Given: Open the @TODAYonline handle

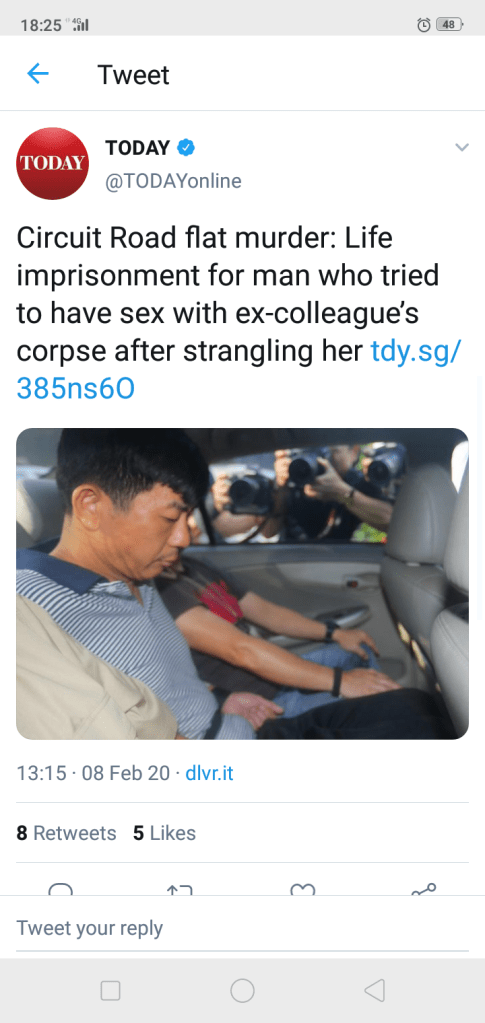Looking at the screenshot, I should point(174,181).
